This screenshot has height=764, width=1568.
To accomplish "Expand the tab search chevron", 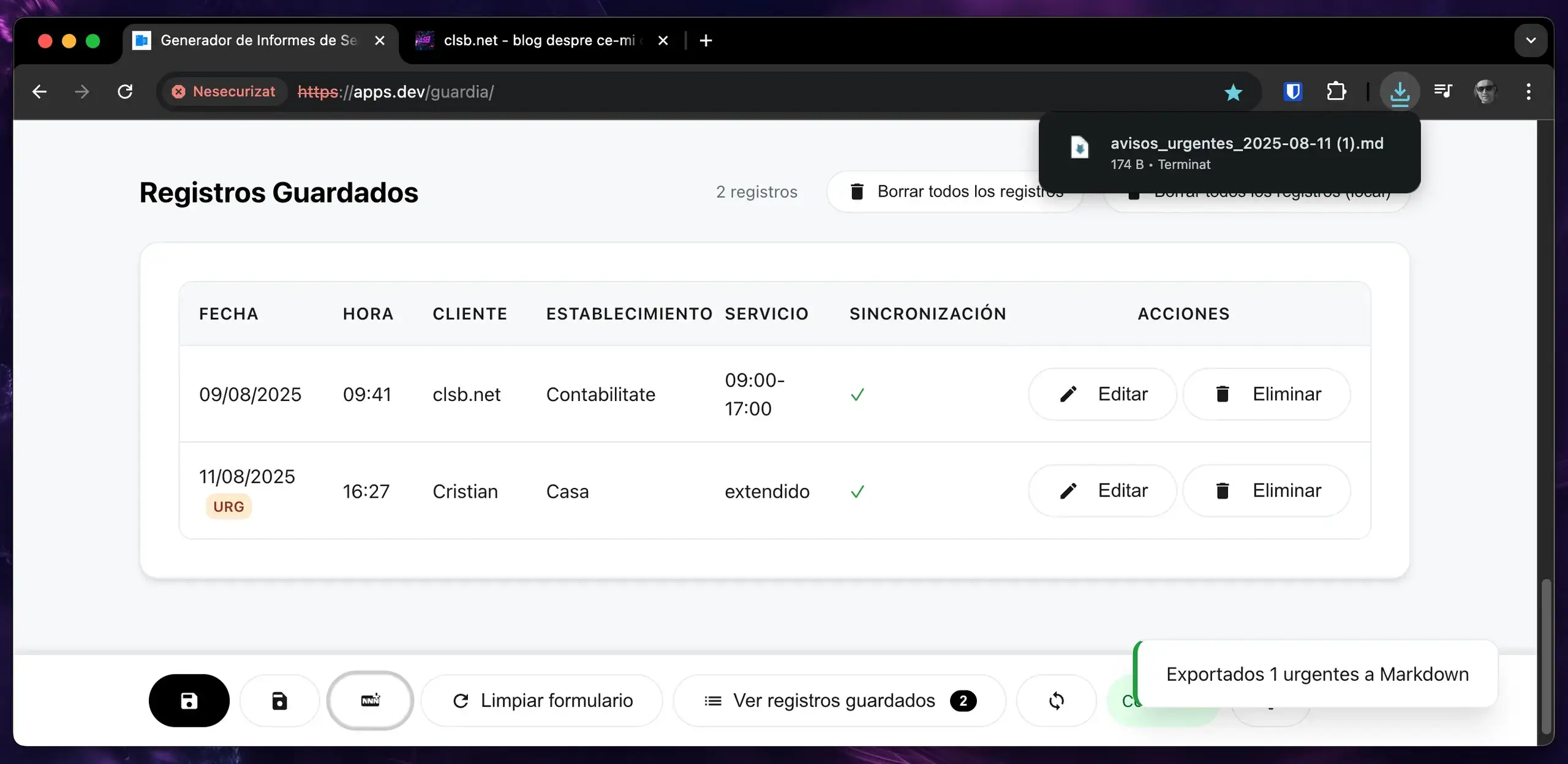I will (x=1531, y=40).
